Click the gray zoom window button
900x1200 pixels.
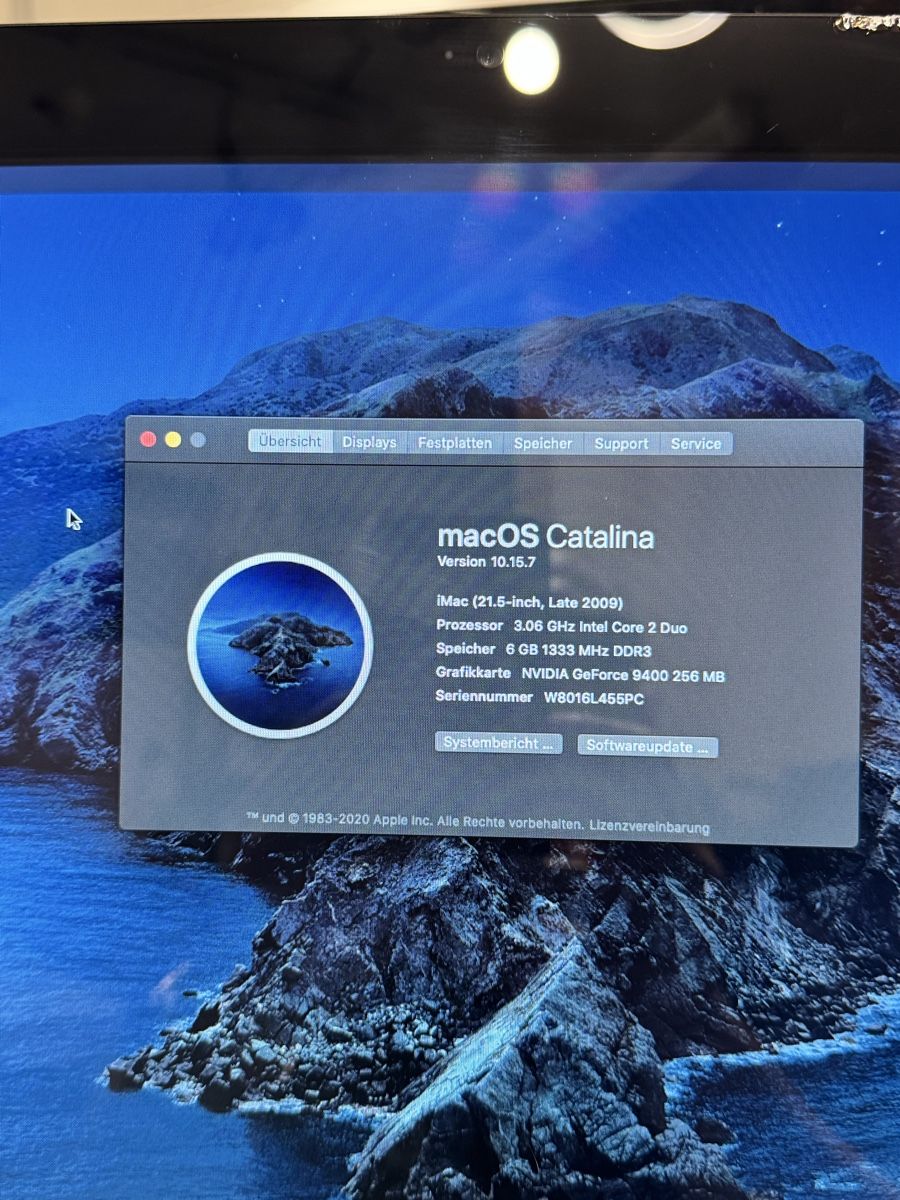point(198,440)
